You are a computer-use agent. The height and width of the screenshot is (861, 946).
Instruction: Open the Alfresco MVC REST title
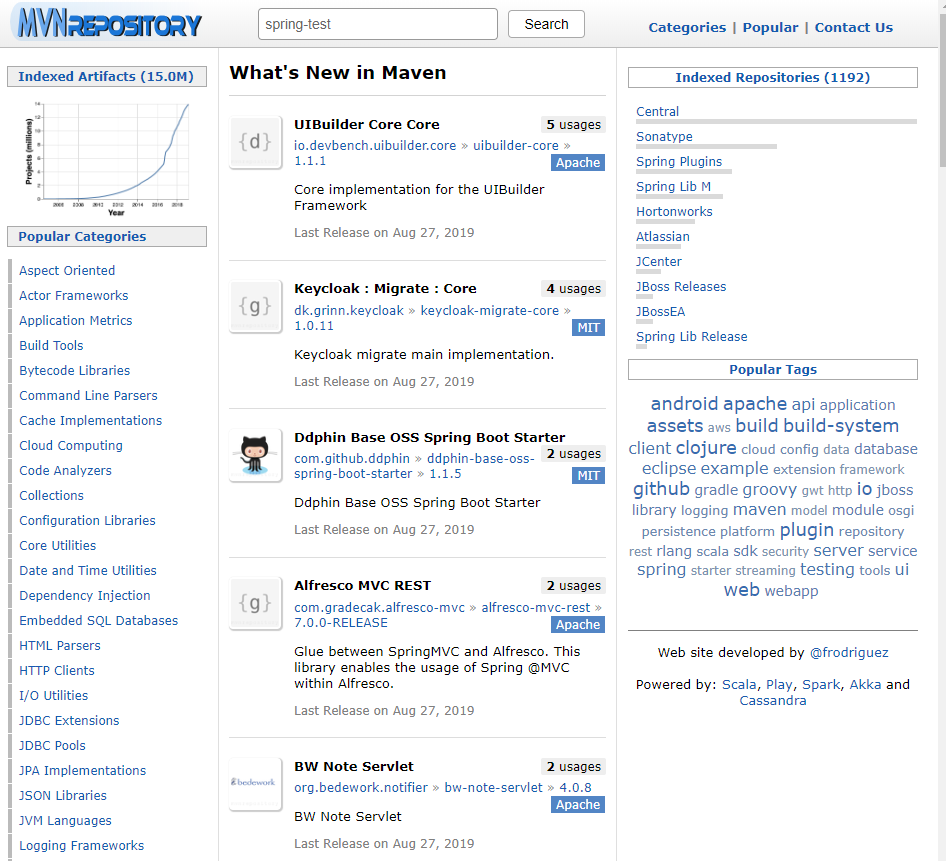(x=363, y=585)
